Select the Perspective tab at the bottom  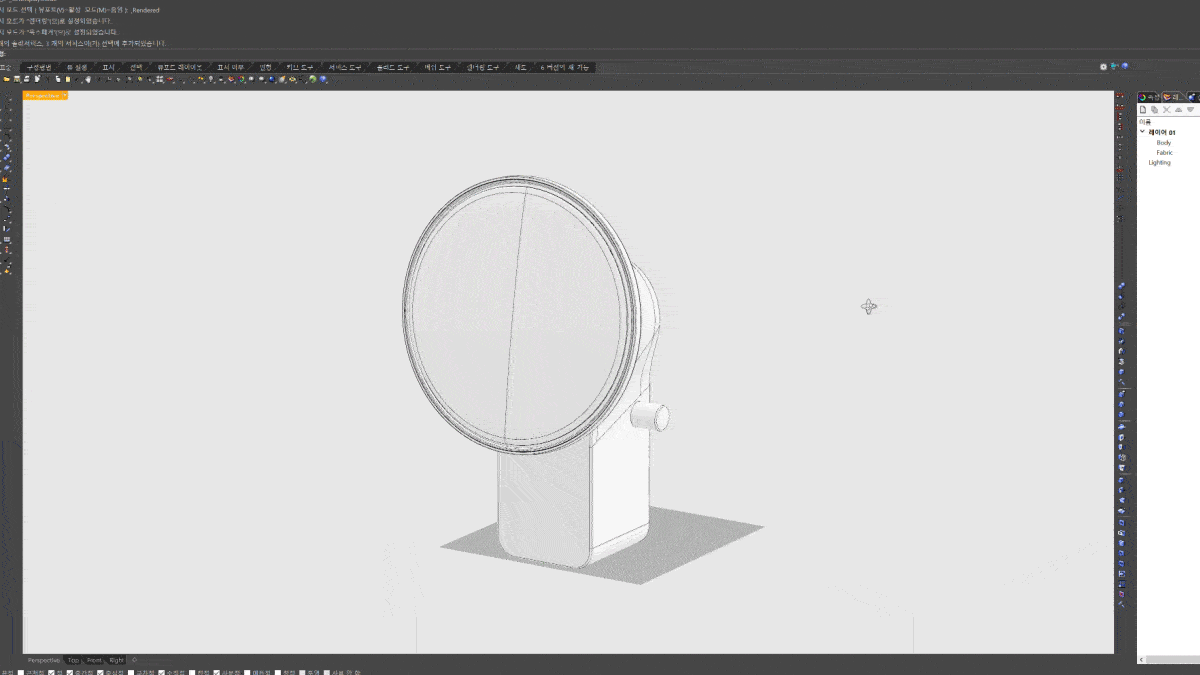[x=43, y=660]
